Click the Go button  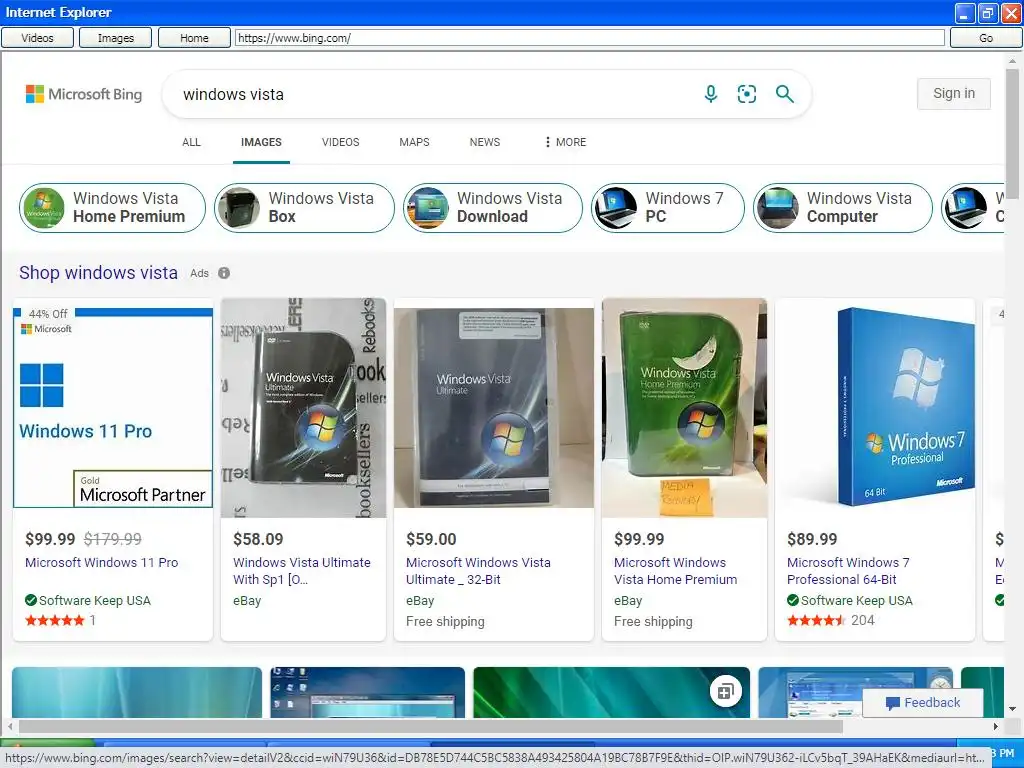click(985, 38)
